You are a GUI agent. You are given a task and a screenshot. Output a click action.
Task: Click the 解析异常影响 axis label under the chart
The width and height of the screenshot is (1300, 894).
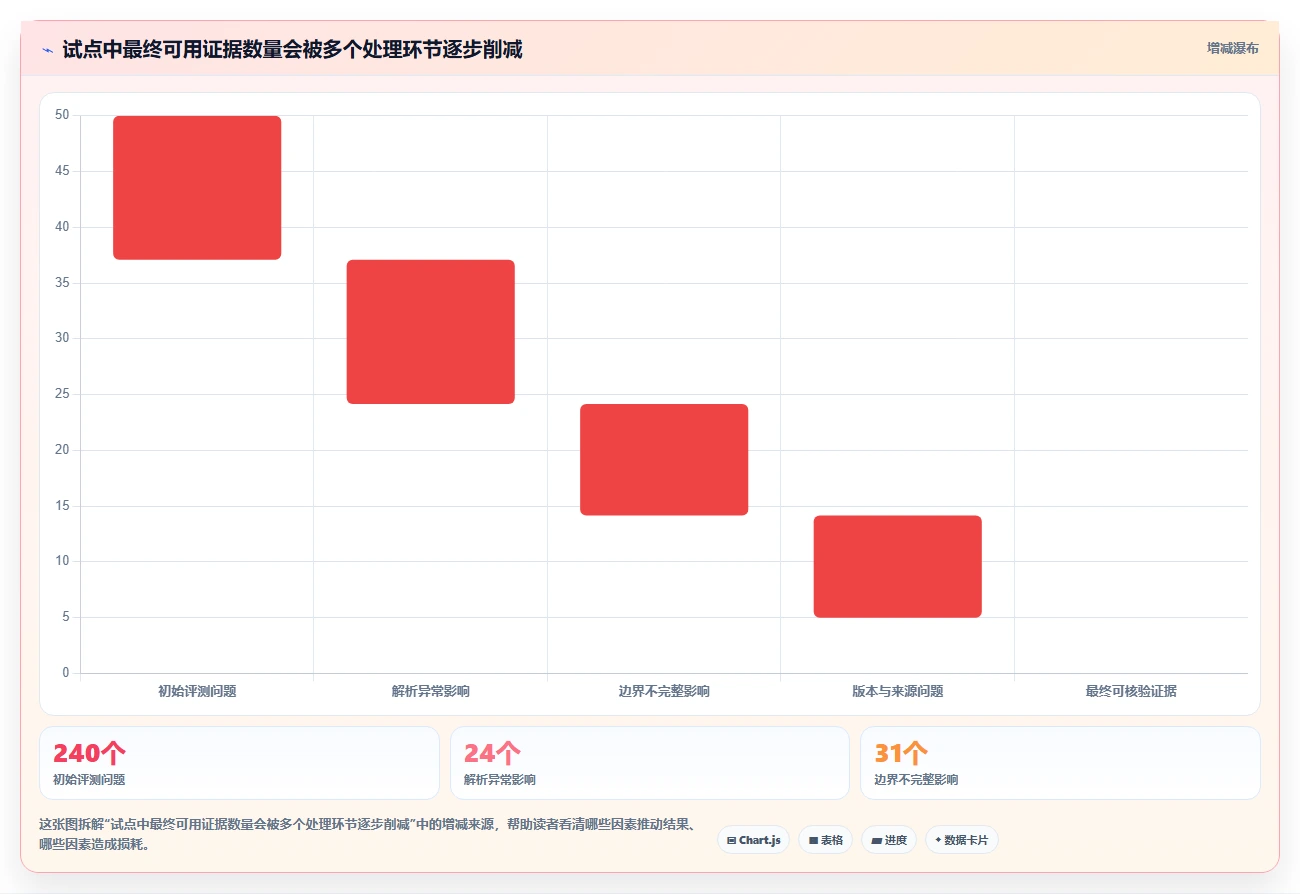click(431, 691)
